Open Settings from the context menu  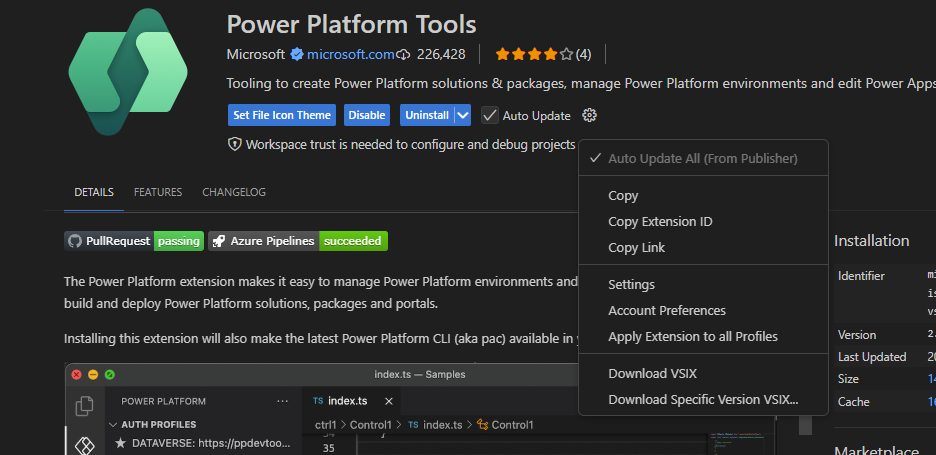coord(703,284)
